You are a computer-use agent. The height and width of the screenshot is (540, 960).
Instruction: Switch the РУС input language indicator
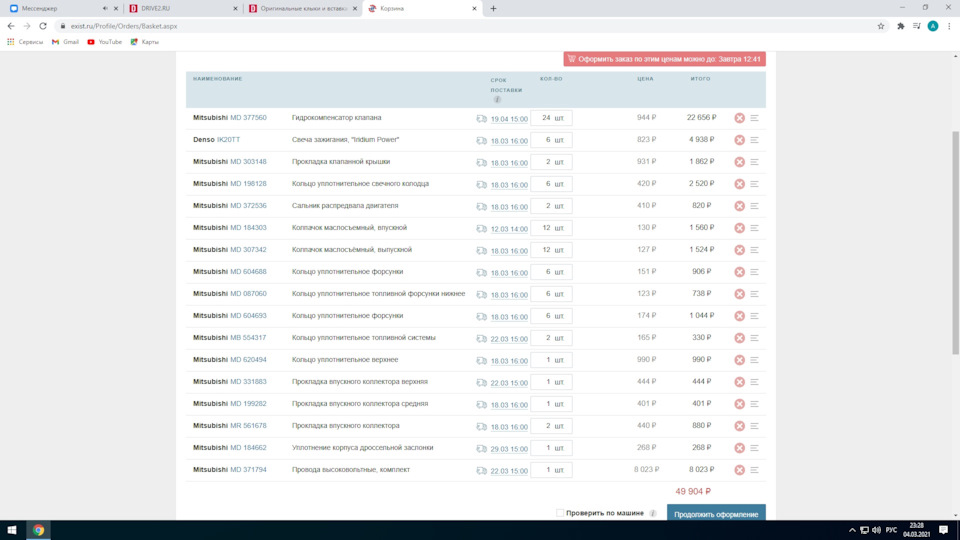[891, 530]
